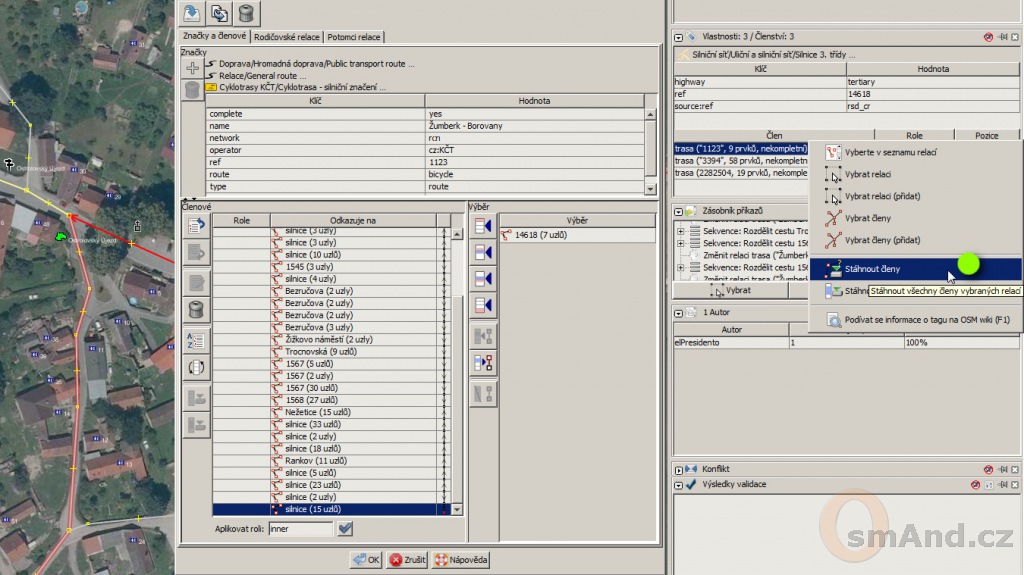Click the apply-changes icon above the relation tabs
The width and height of the screenshot is (1024, 575).
click(x=191, y=13)
